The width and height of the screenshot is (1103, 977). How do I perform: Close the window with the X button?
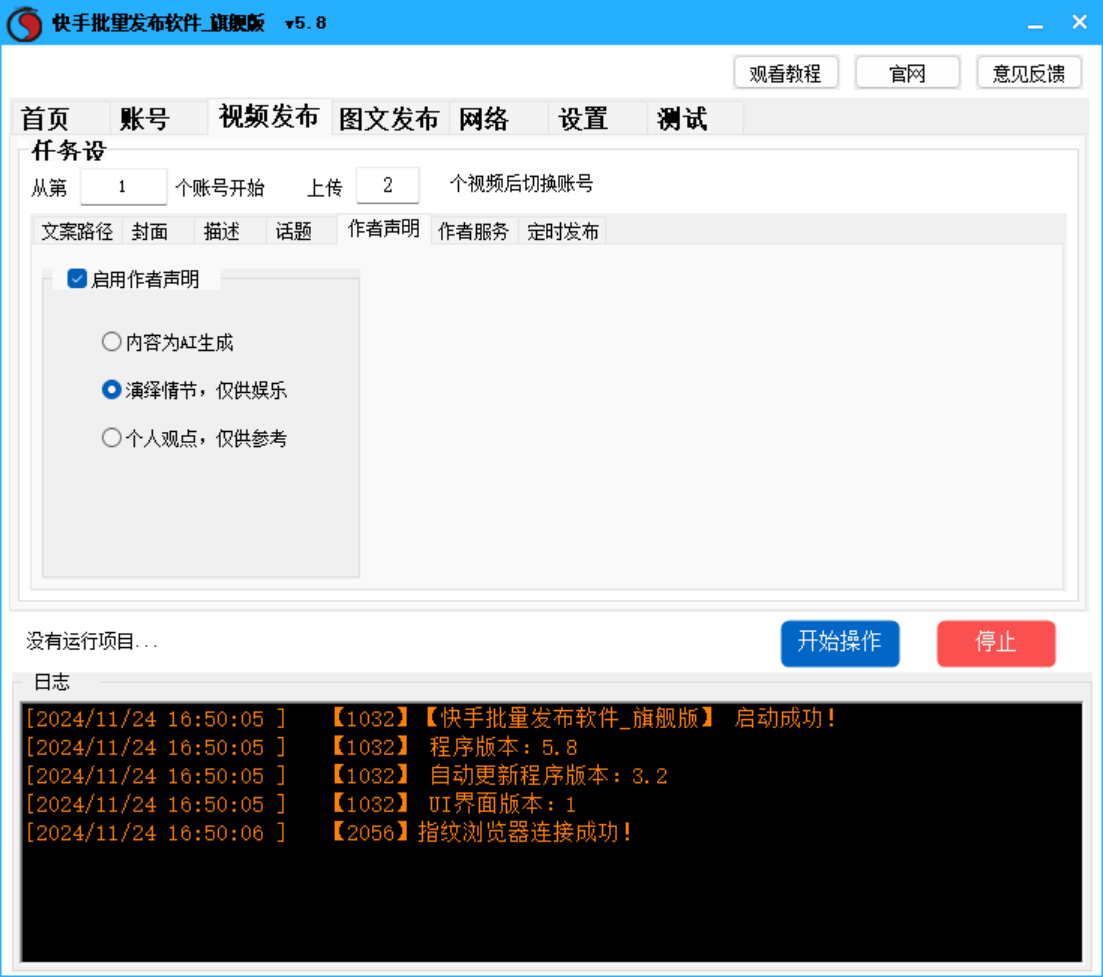point(1079,23)
